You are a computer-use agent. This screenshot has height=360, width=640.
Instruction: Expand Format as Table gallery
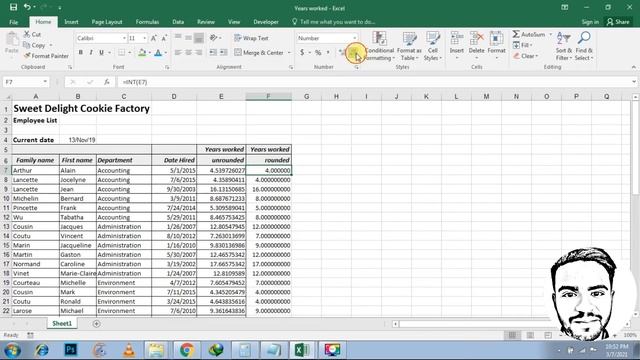(409, 46)
